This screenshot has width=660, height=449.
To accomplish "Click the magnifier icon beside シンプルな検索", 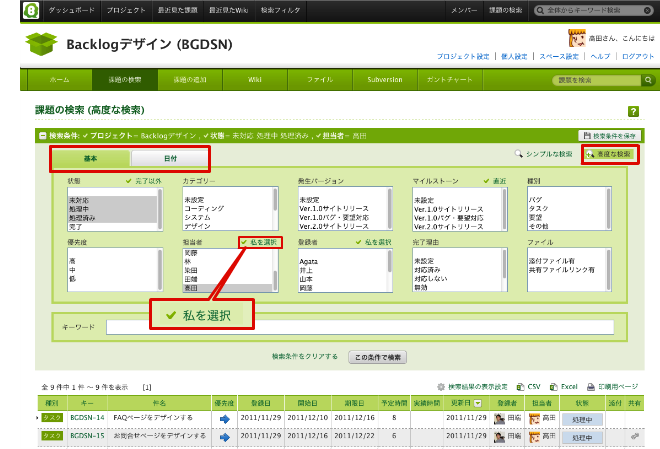I will point(519,154).
